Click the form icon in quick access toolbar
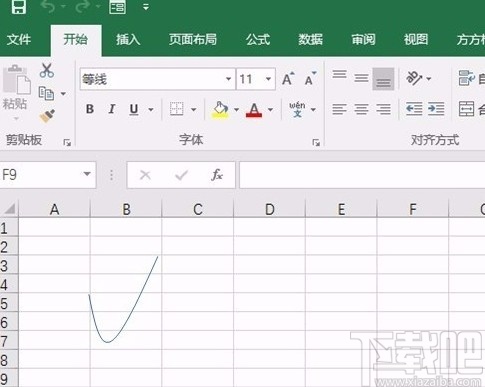Viewport: 485px width, 387px height. (x=117, y=7)
